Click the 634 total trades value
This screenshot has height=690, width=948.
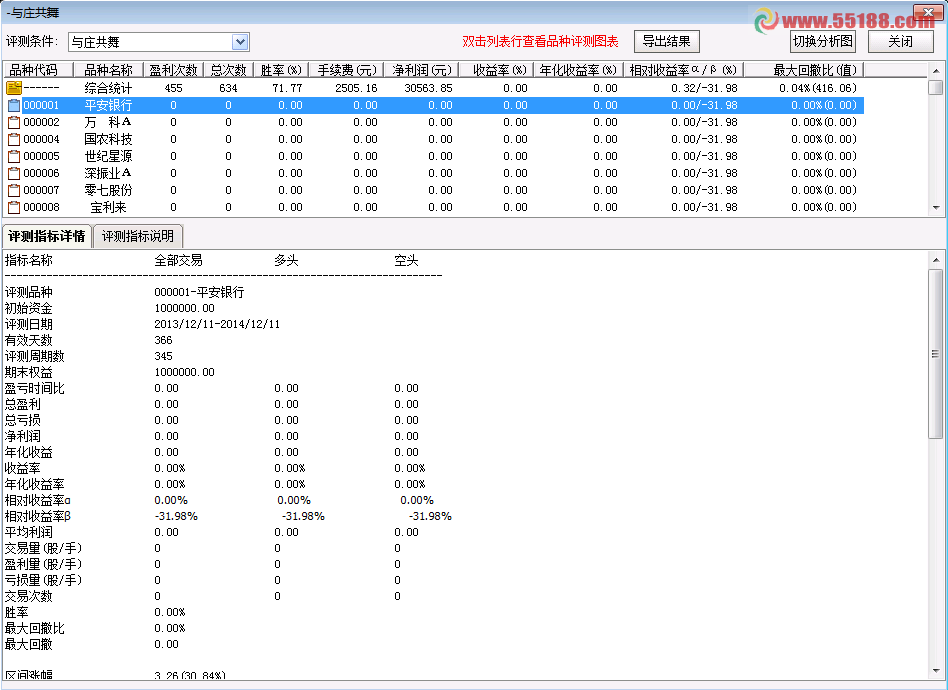(229, 88)
